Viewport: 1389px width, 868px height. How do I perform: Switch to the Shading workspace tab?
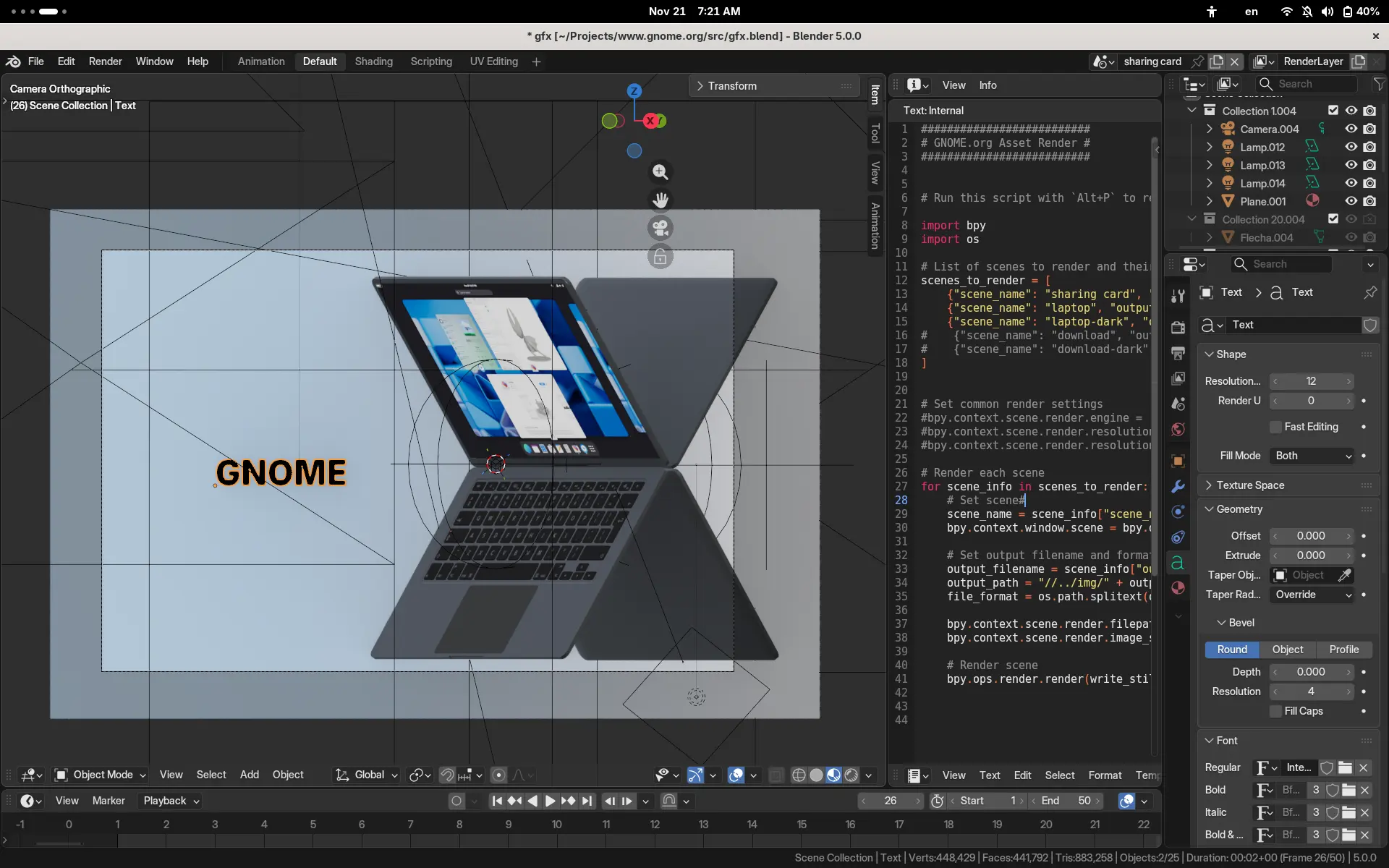coord(373,61)
